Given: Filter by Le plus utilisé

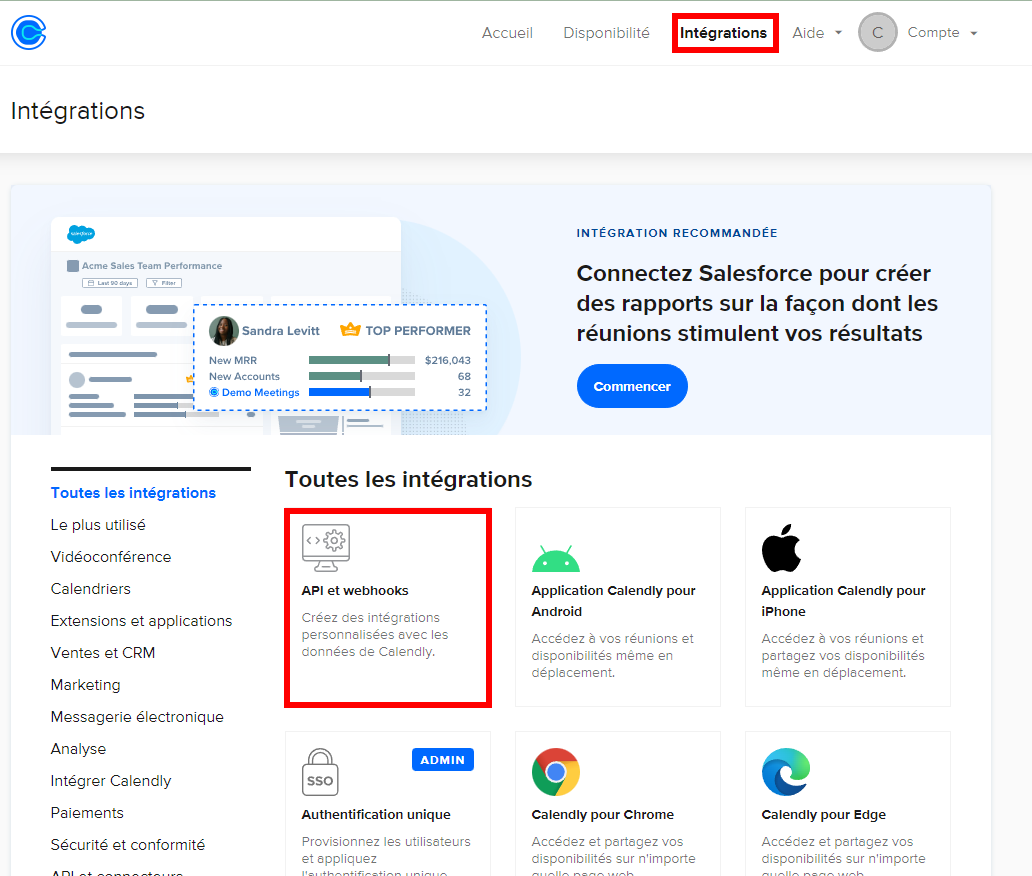Looking at the screenshot, I should click(x=98, y=525).
